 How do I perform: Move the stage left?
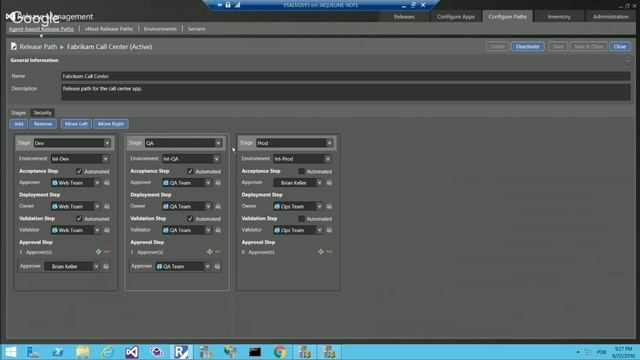click(x=76, y=124)
